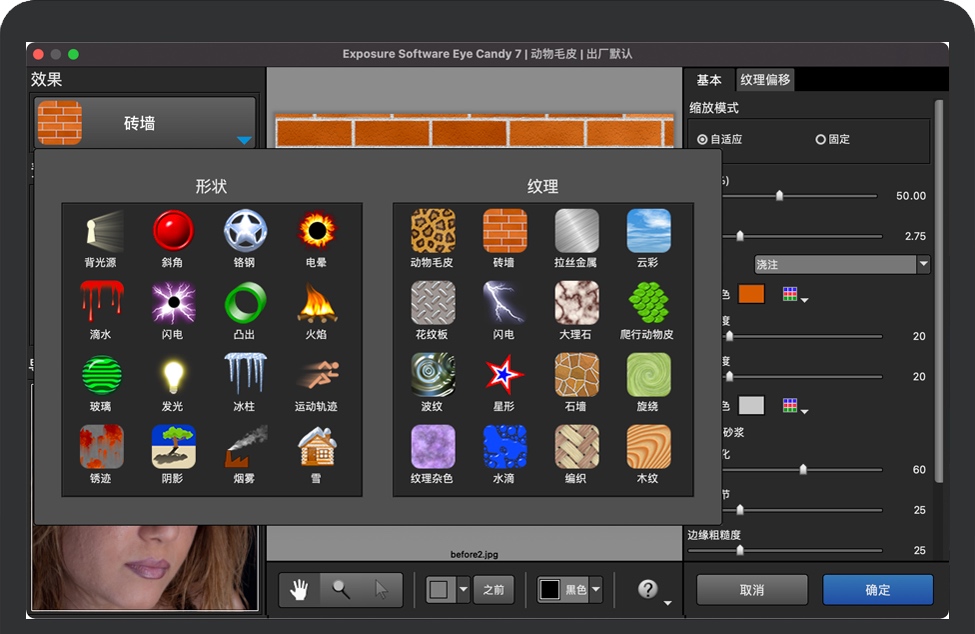Select the 大理石 marble texture icon

pos(576,303)
